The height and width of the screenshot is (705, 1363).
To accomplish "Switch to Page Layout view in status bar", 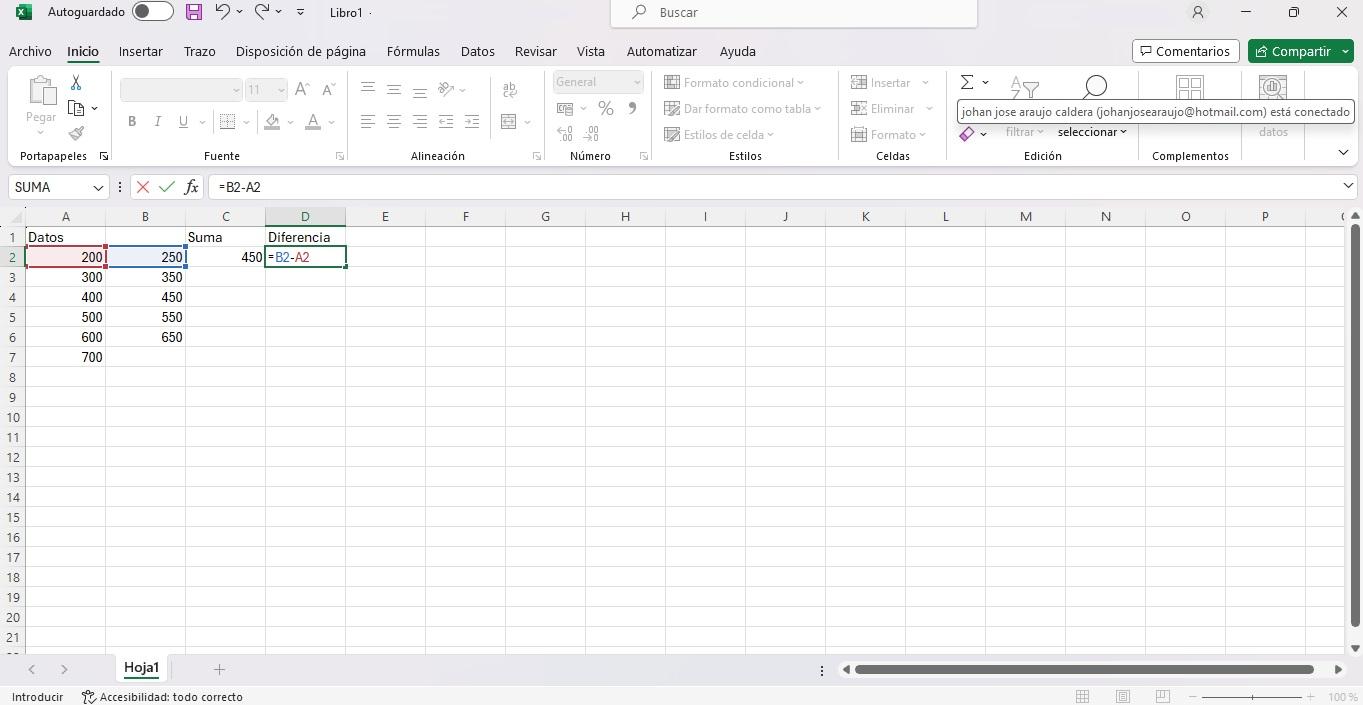I will (1122, 697).
